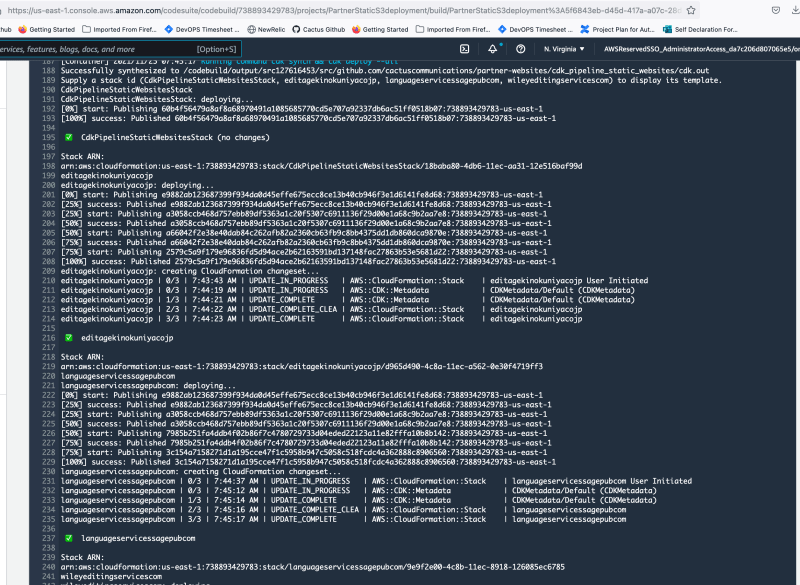Open Getting Started bookmark after Cactus Github
The width and height of the screenshot is (800, 585).
point(380,30)
